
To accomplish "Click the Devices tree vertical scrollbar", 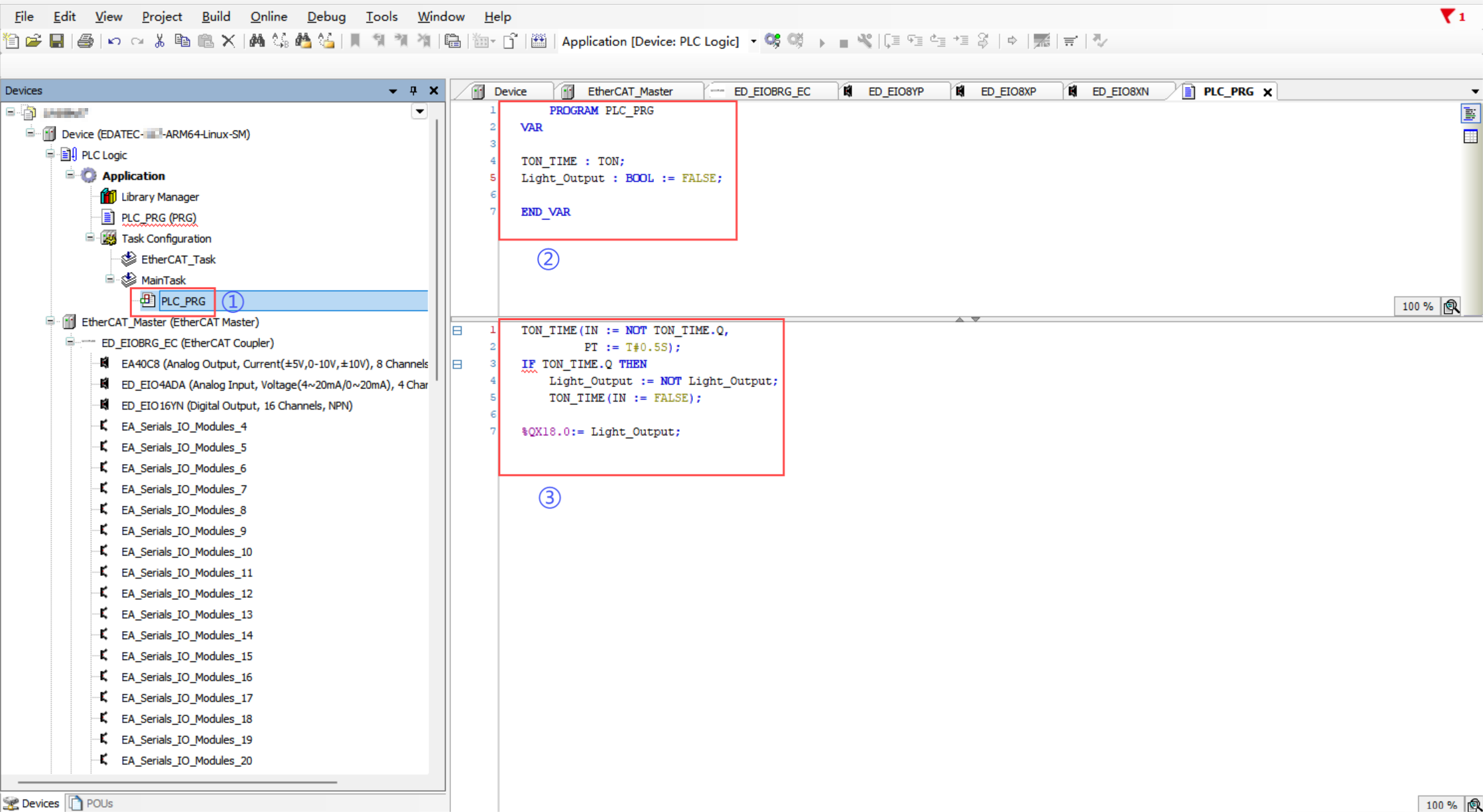I will (x=436, y=252).
